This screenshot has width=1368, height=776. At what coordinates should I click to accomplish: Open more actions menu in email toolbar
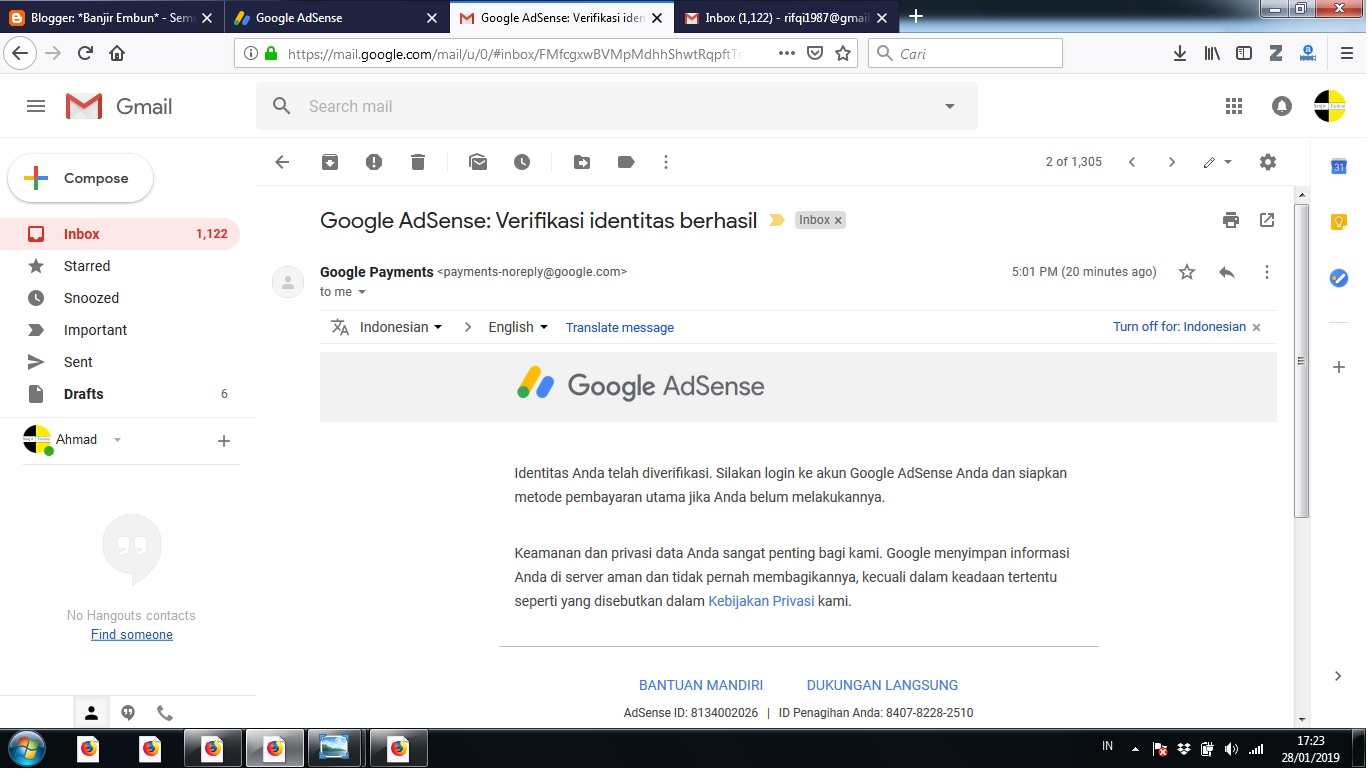coord(666,162)
